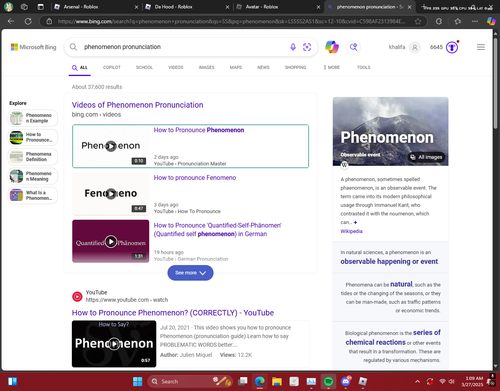Screen dimensions: 500x391
Task: Open the TOOLS search option
Action: [364, 67]
